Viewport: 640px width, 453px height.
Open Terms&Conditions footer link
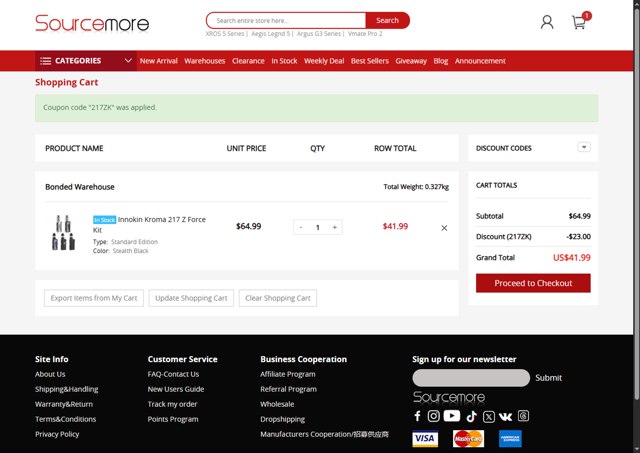click(65, 419)
